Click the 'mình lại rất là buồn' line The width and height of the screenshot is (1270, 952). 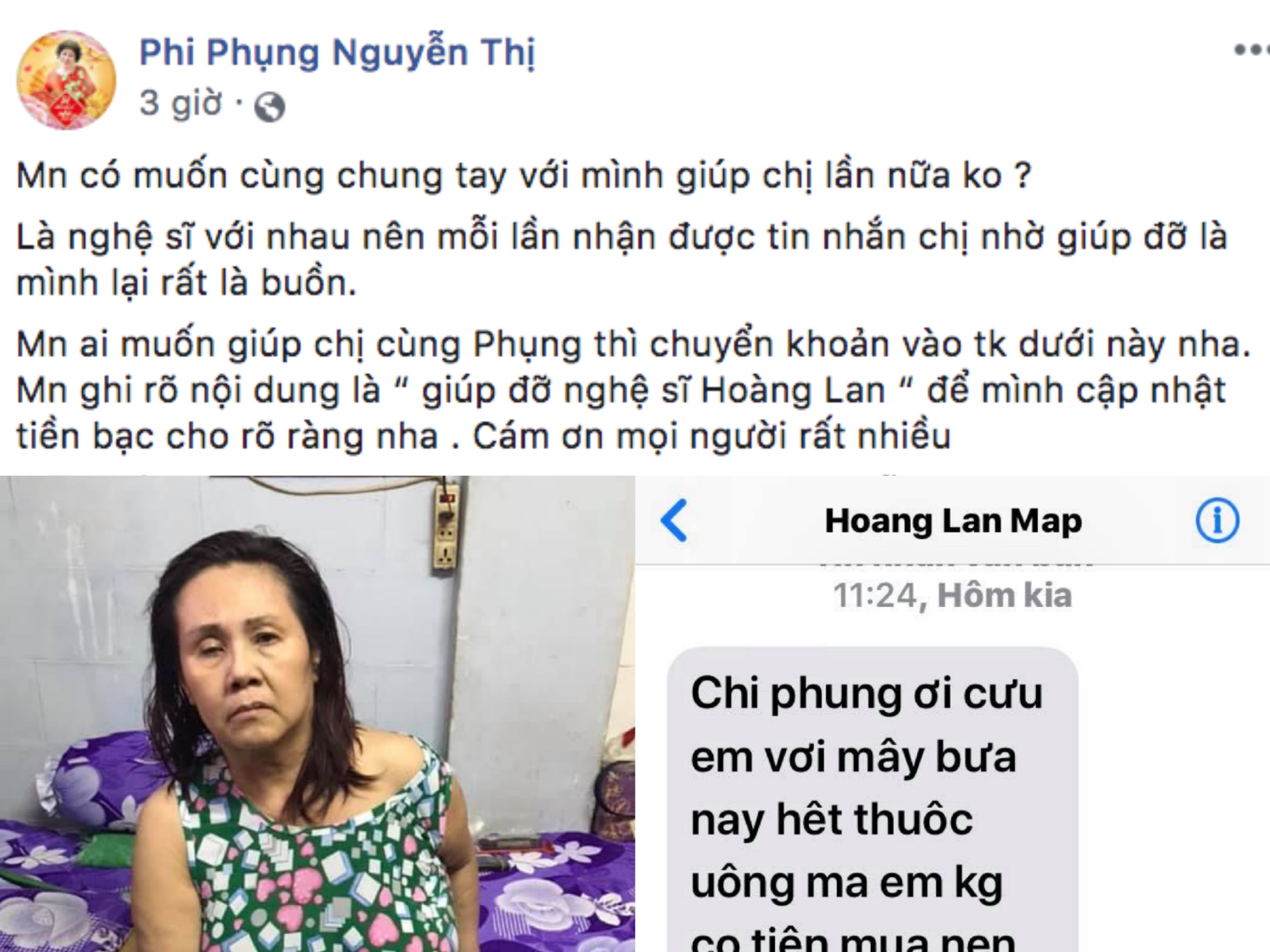click(x=187, y=283)
